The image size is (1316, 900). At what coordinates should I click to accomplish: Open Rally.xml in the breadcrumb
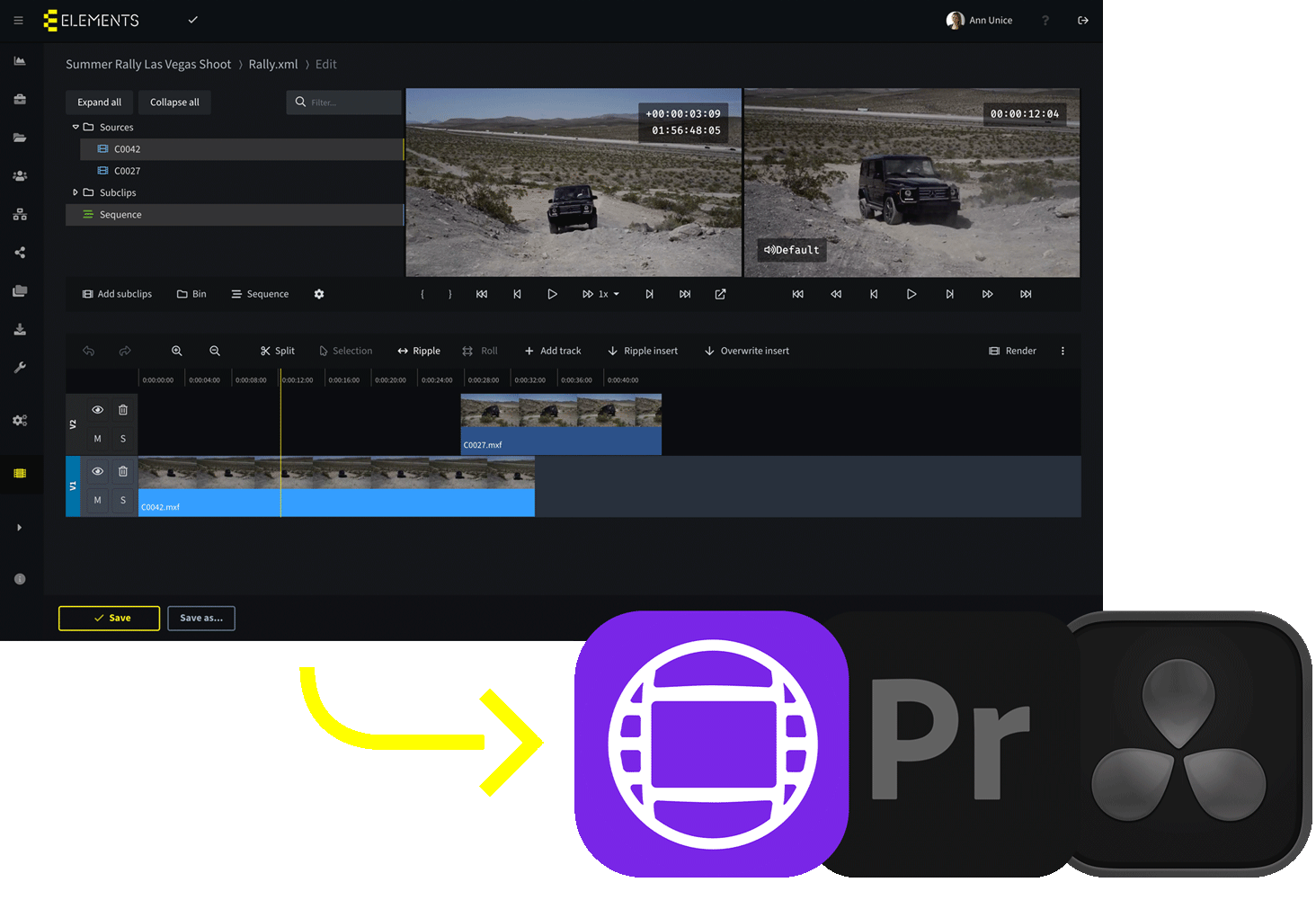273,65
